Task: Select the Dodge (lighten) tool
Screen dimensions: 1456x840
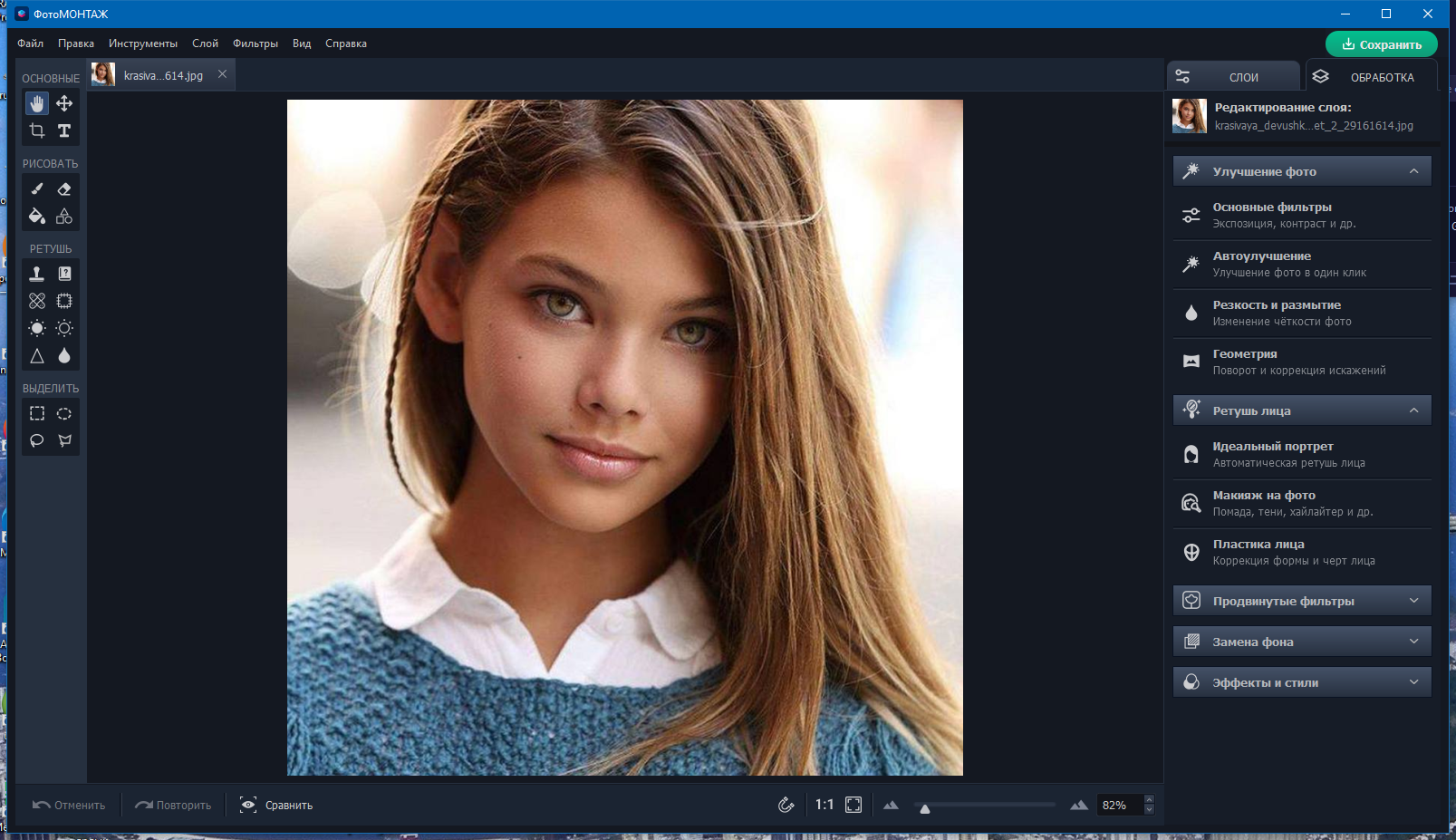Action: [x=37, y=328]
